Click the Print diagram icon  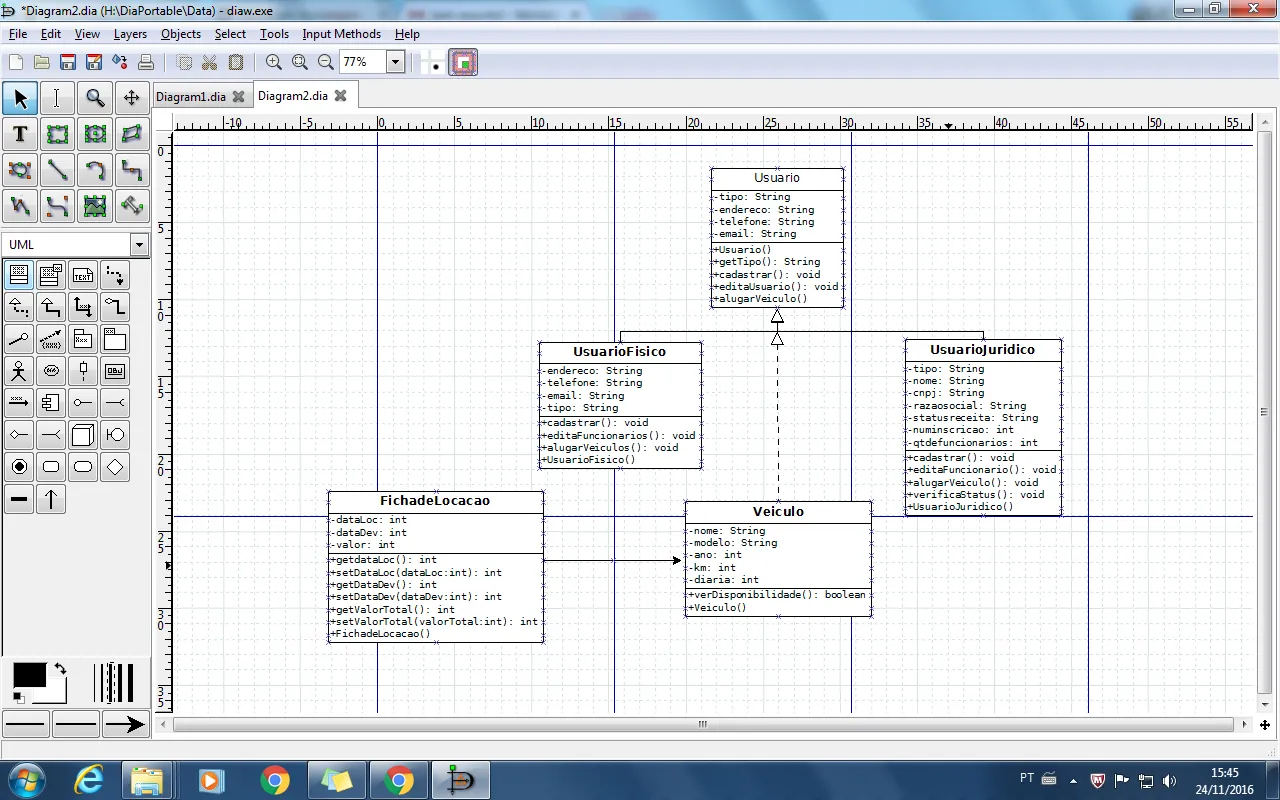pos(146,62)
